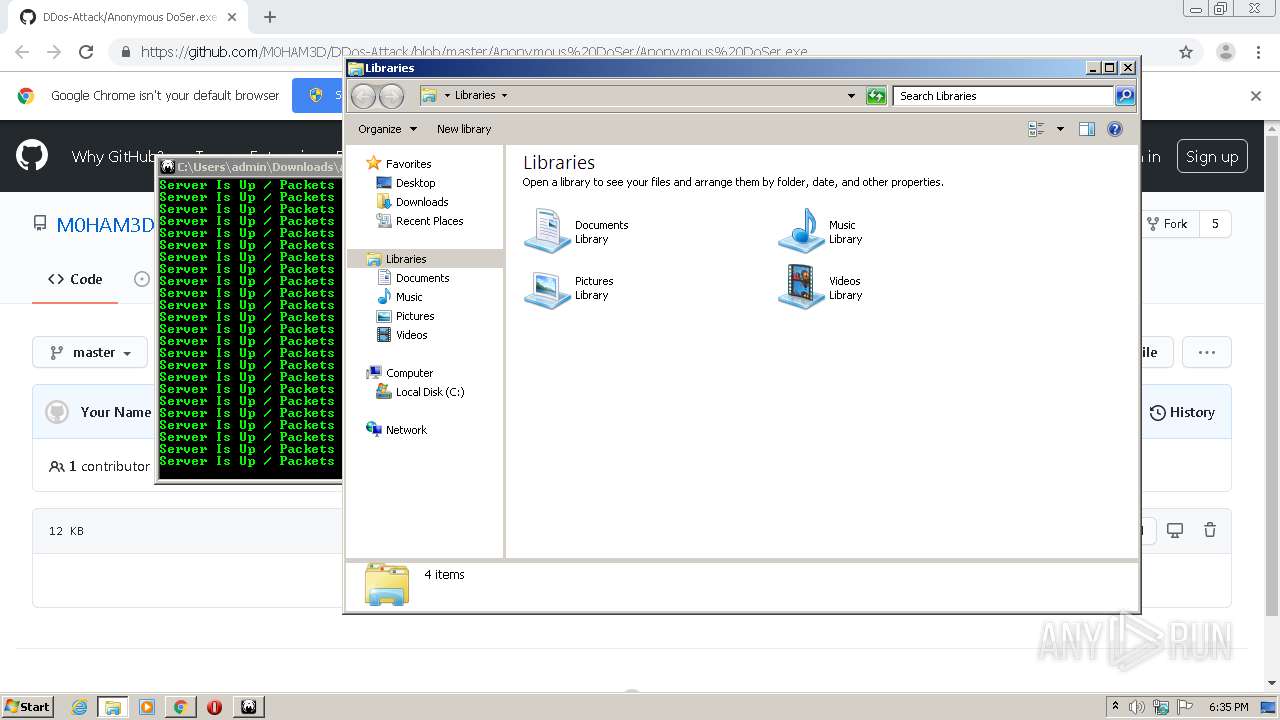Click the red security taskbar icon

214,707
